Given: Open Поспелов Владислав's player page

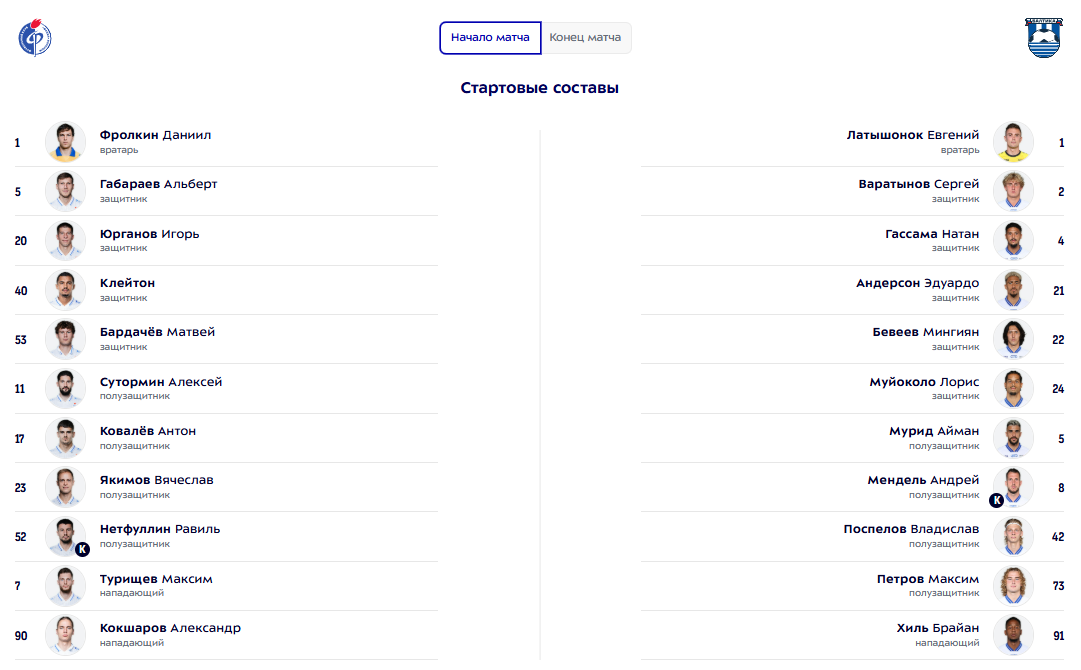Looking at the screenshot, I should click(911, 529).
